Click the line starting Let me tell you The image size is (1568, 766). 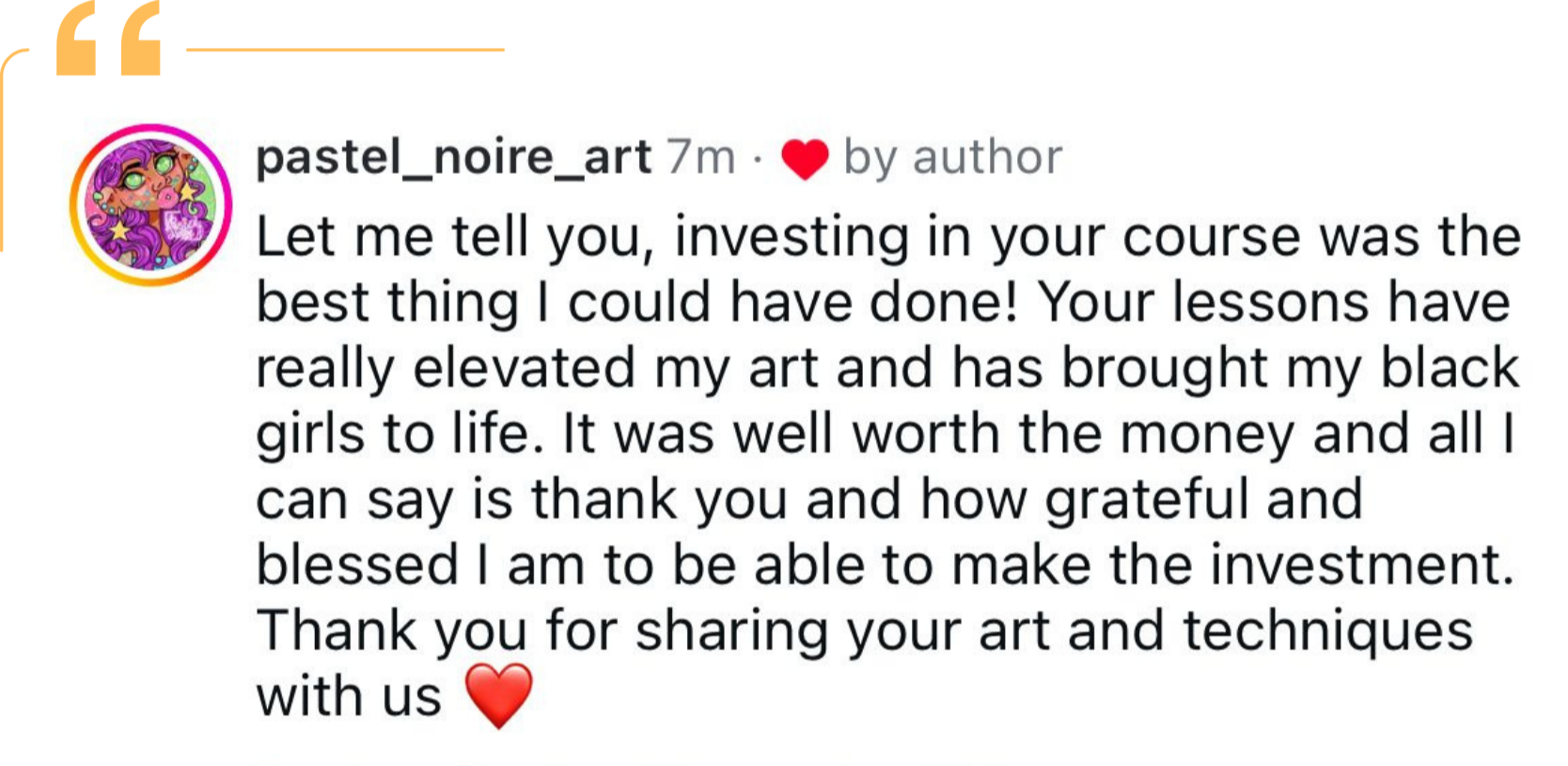888,237
